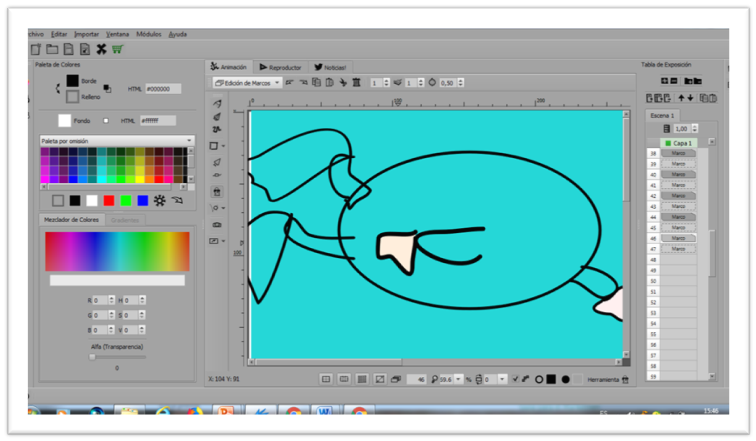The height and width of the screenshot is (441, 756).
Task: Remove a layer in Exposure Sheet
Action: [674, 81]
